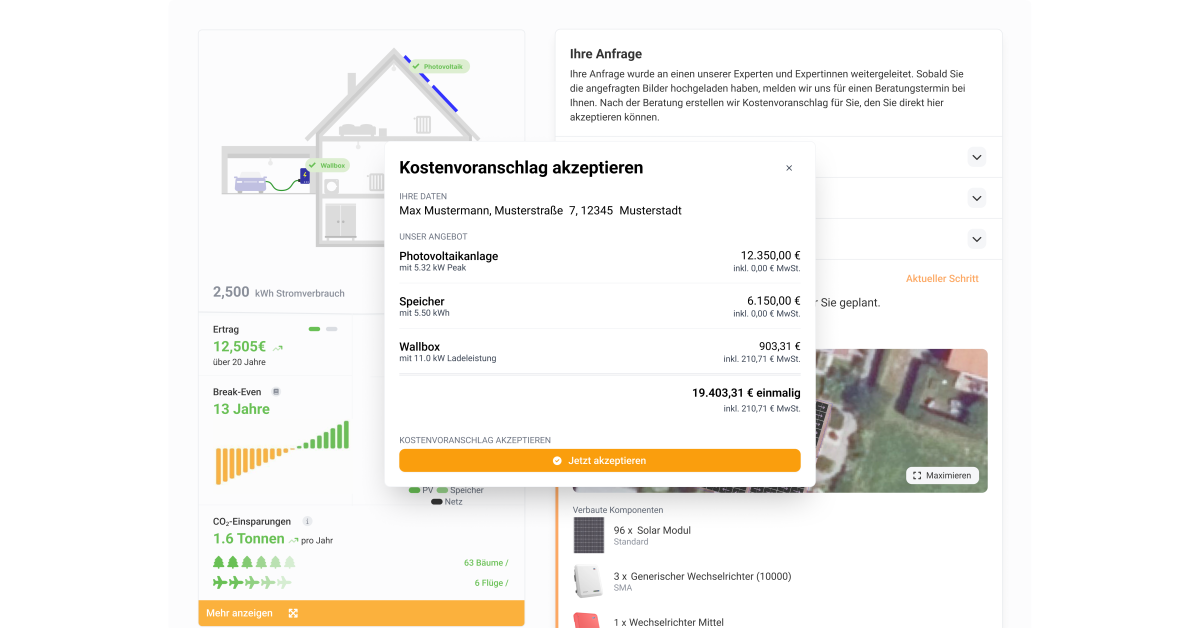The width and height of the screenshot is (1200, 628).
Task: Click the first tree icon in CO₂ savings
Action: pyautogui.click(x=219, y=563)
